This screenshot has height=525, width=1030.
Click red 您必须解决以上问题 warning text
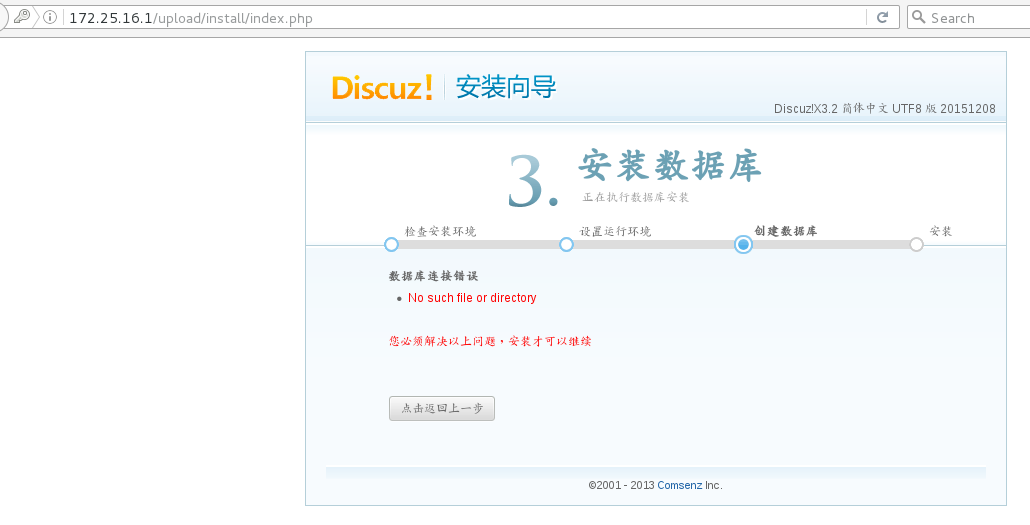click(x=490, y=341)
